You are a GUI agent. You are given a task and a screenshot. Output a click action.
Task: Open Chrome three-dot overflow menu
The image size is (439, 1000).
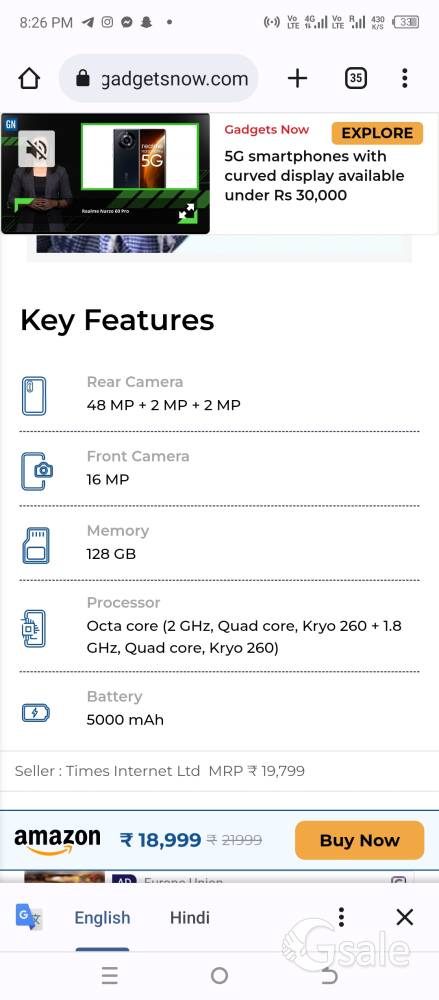click(x=405, y=78)
